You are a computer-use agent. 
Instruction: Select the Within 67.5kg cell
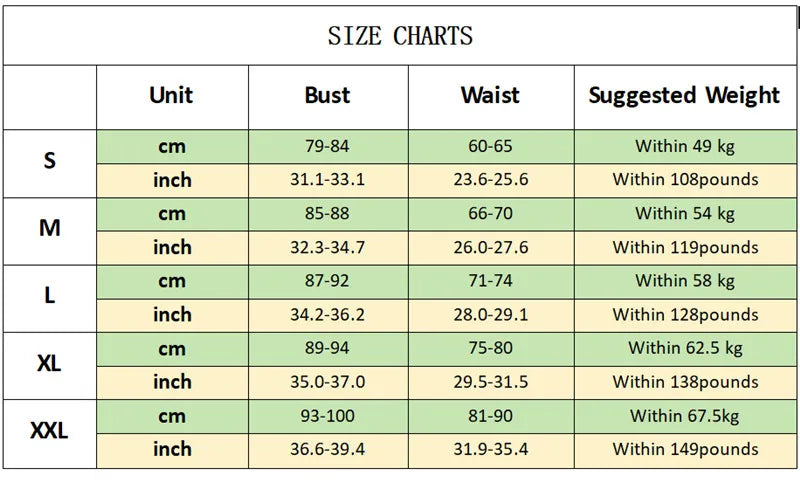tap(684, 416)
